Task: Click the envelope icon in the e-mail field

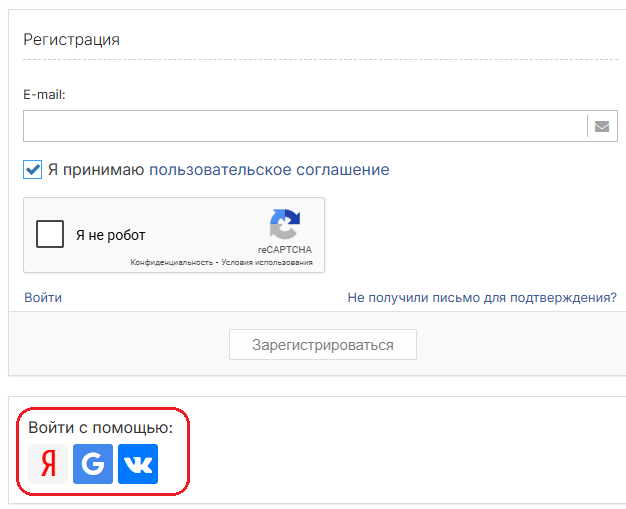Action: tap(602, 126)
